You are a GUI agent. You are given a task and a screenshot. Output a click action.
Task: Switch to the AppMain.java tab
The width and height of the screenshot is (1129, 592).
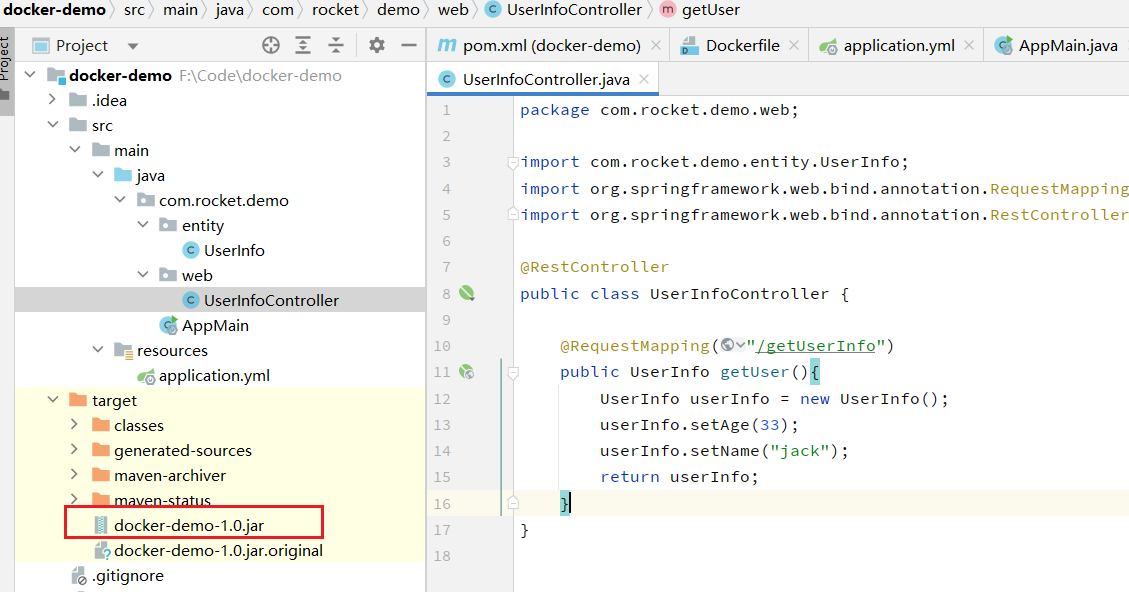(x=1056, y=45)
